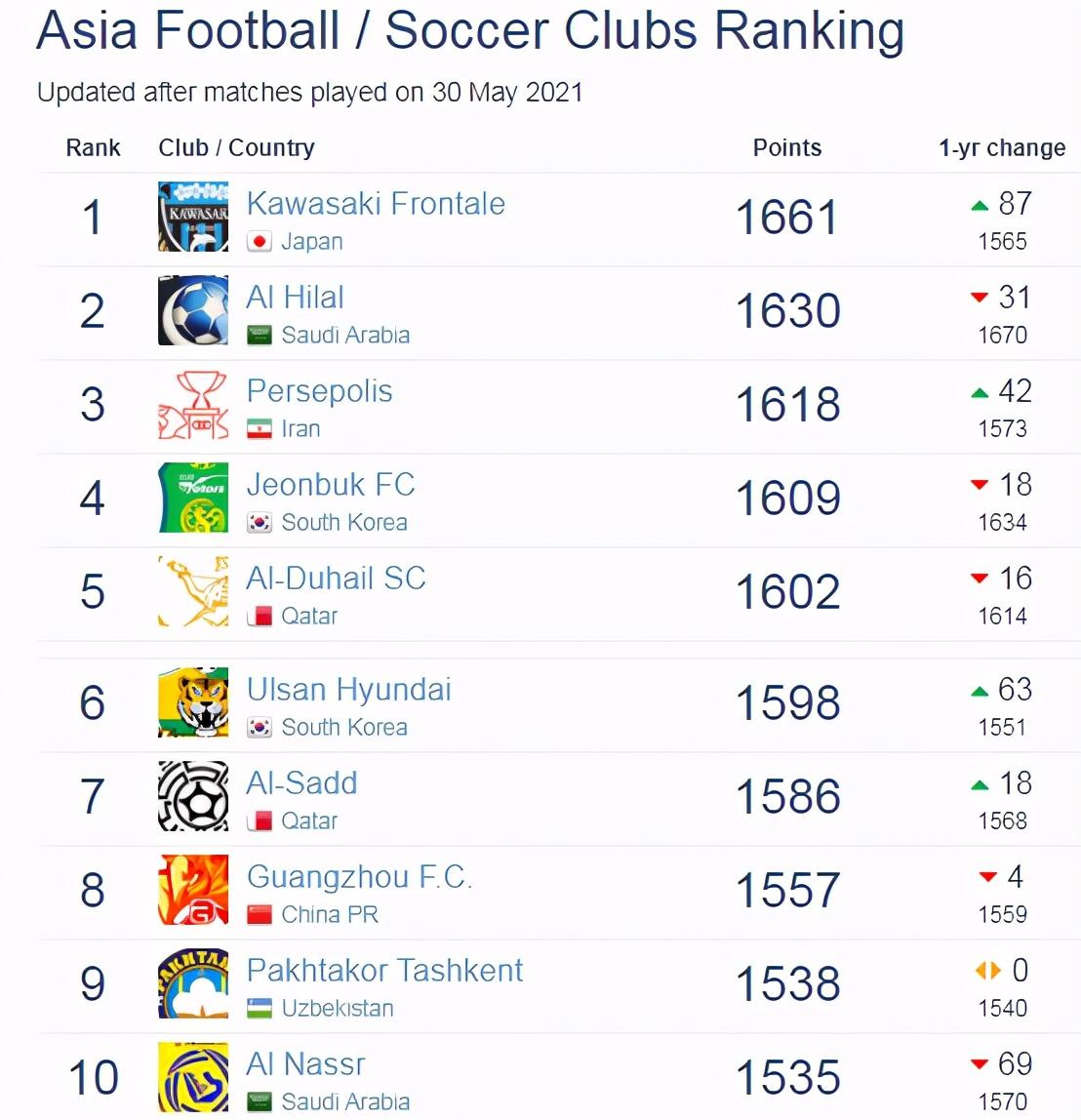The height and width of the screenshot is (1120, 1081).
Task: Open the Kawasaki Frontale club link
Action: pyautogui.click(x=376, y=204)
